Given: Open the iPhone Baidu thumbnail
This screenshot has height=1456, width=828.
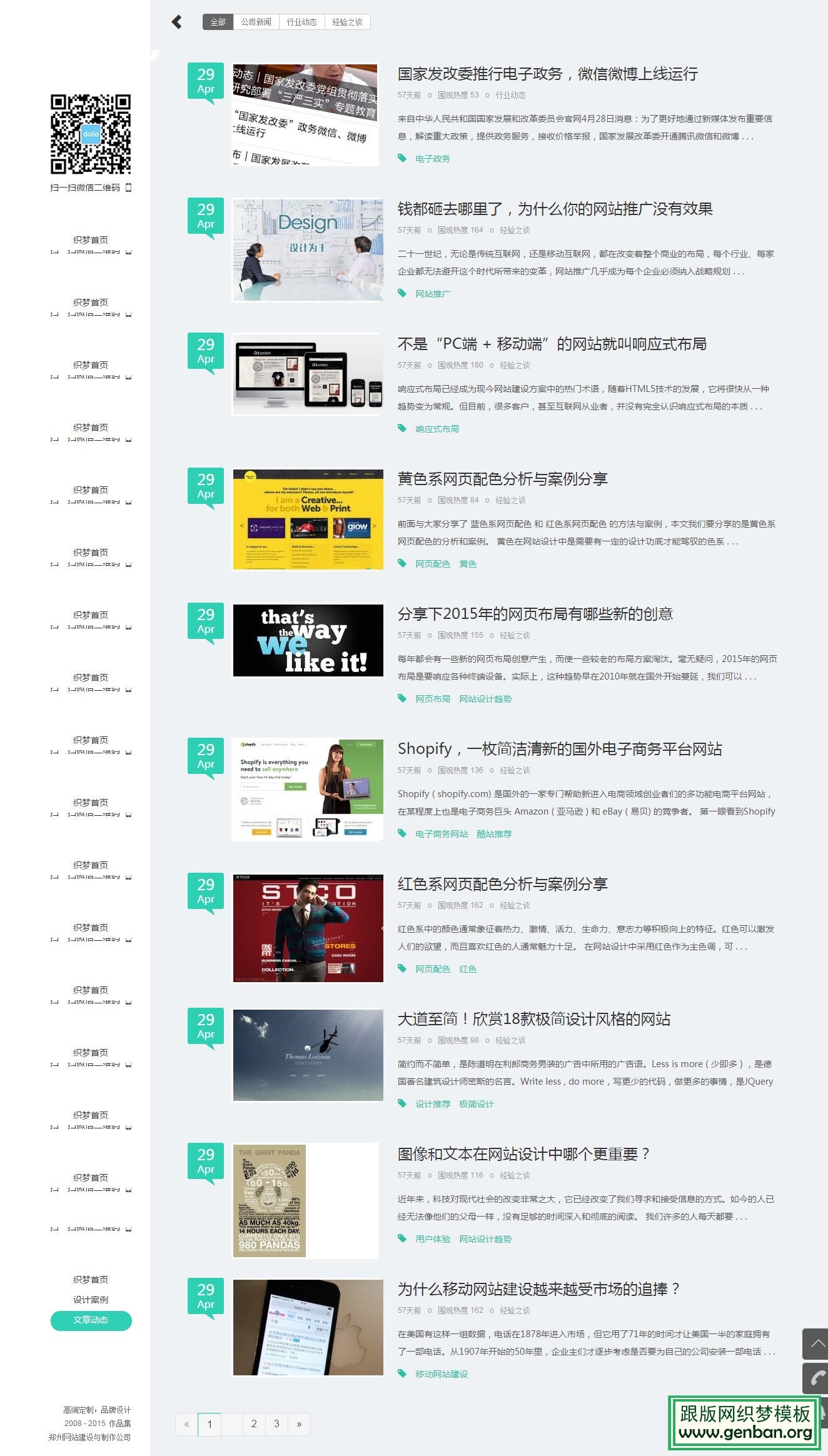Looking at the screenshot, I should click(308, 1327).
